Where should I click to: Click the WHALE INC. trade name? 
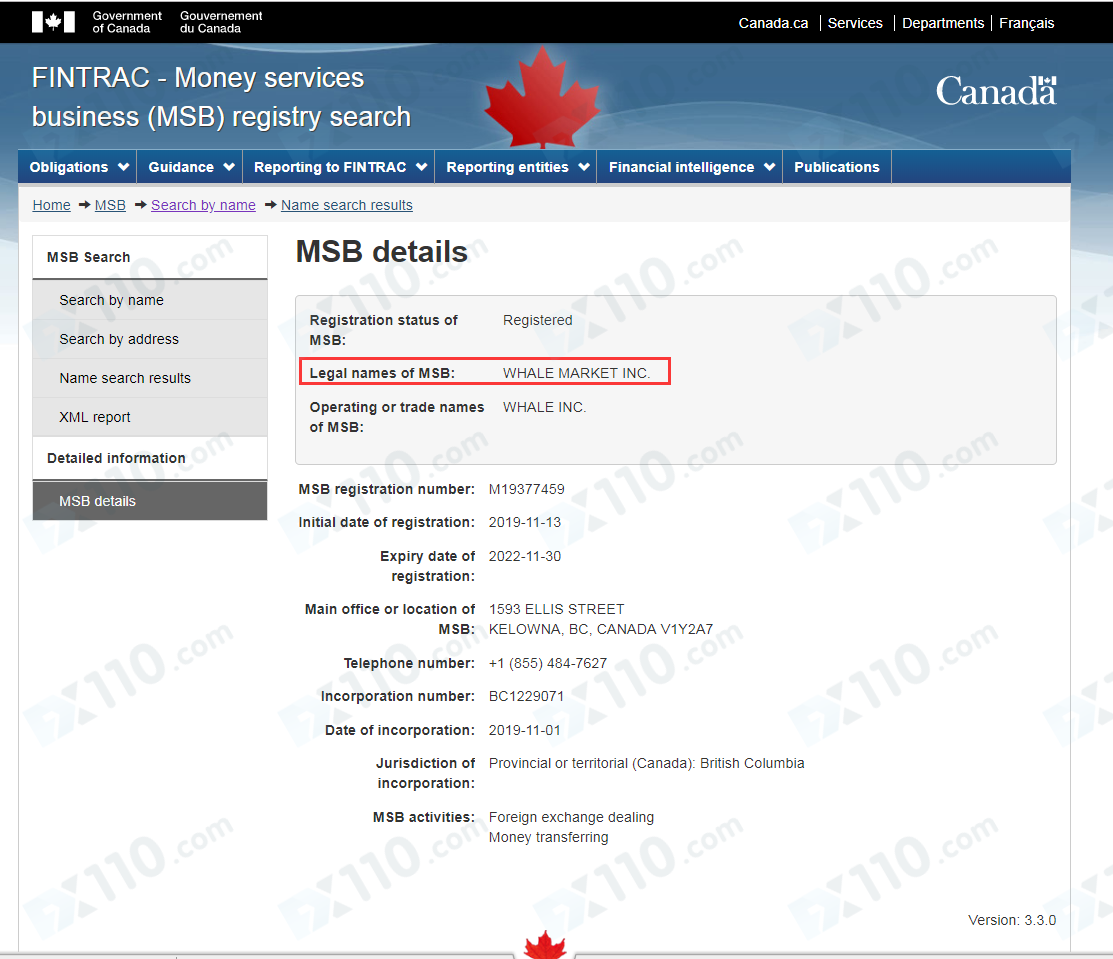[544, 407]
